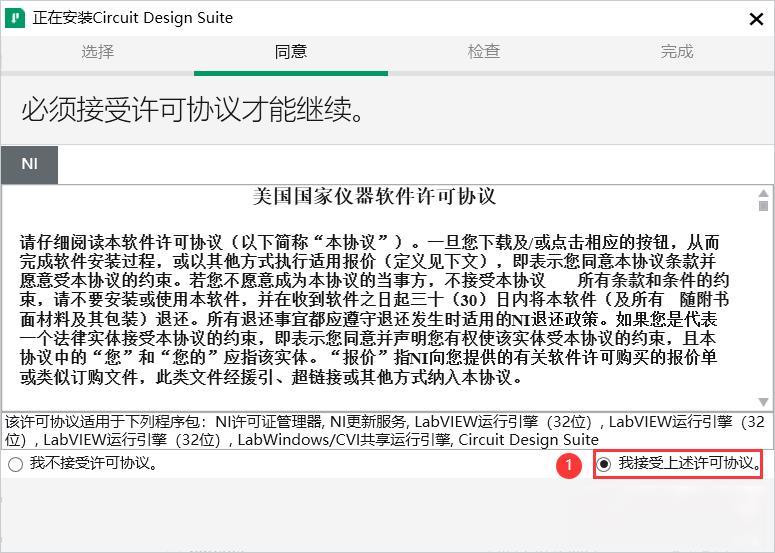Go to the 完成 step tab
Screen dimensions: 775x553
click(677, 51)
